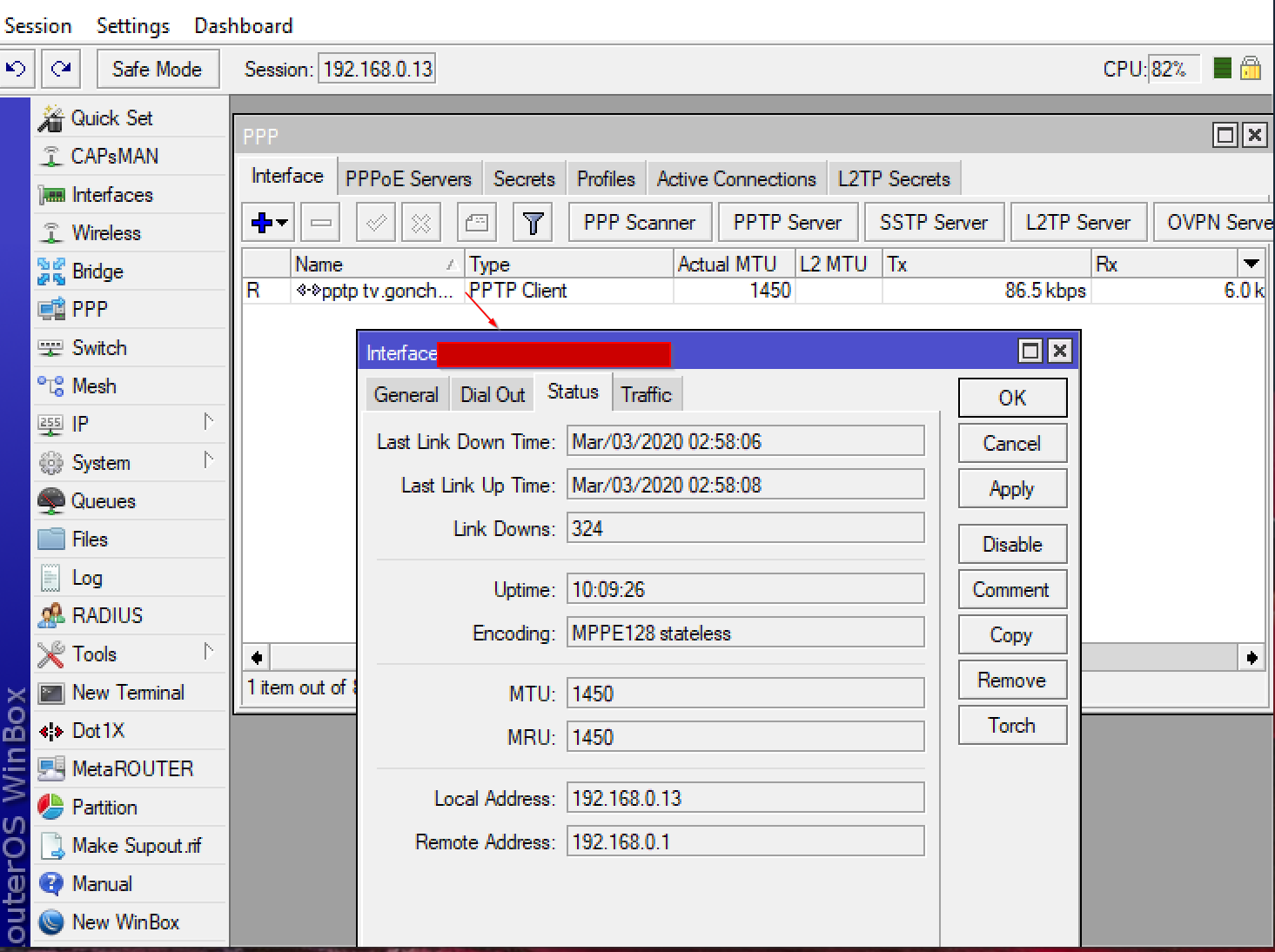Open the blue plus add dropdown
1275x952 pixels.
269,223
